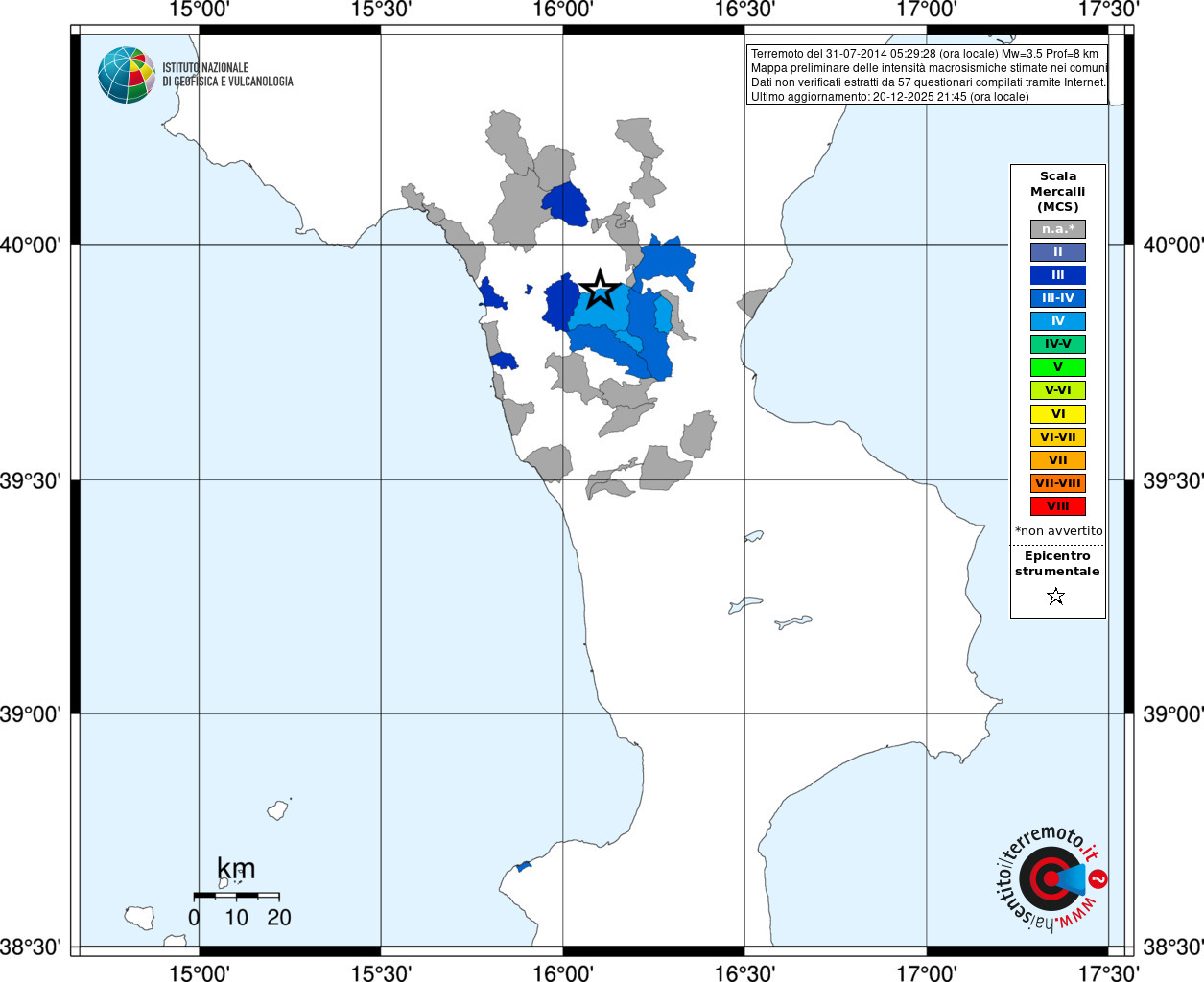Click the 'Epicentro strumentale' legend label

pyautogui.click(x=1057, y=564)
